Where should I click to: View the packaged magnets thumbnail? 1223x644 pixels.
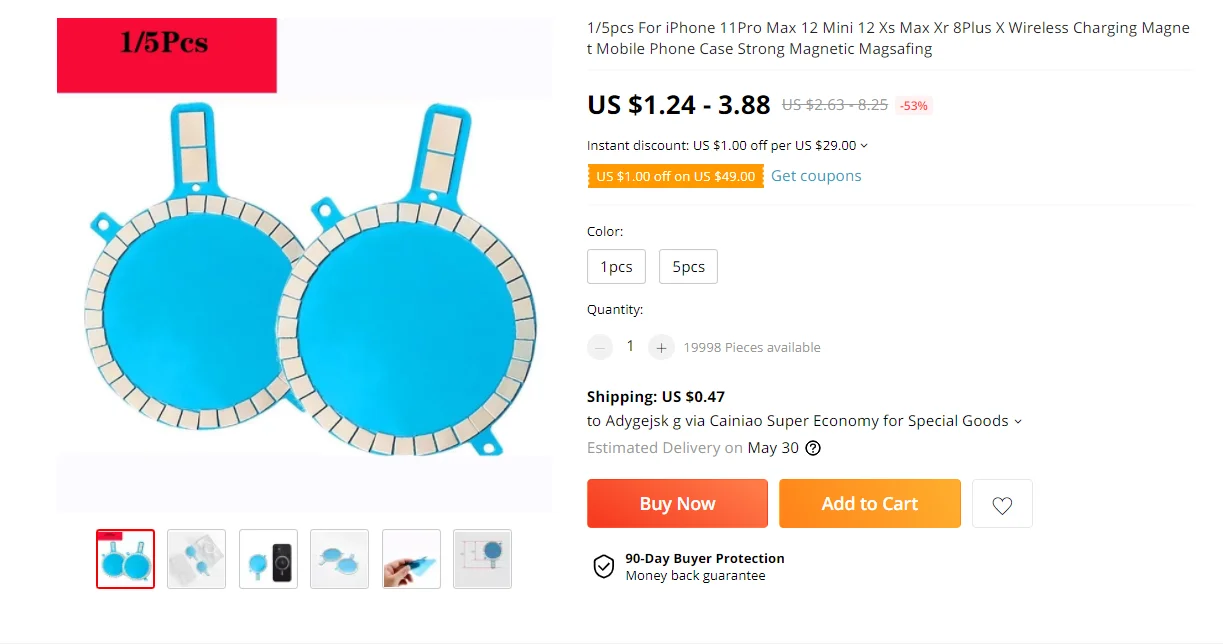(197, 559)
